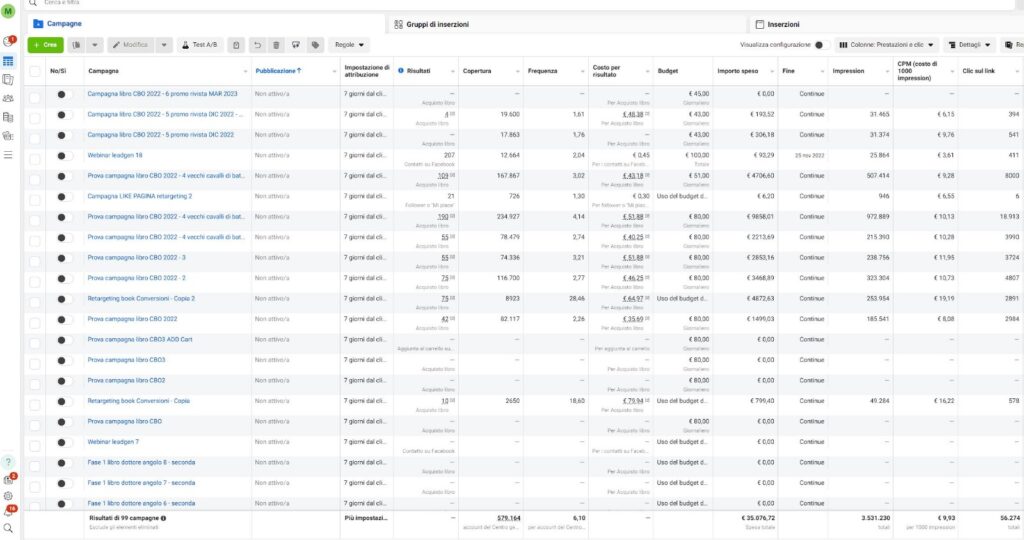Open the settings gear in left sidebar
Image resolution: width=1024 pixels, height=540 pixels.
(x=8, y=496)
